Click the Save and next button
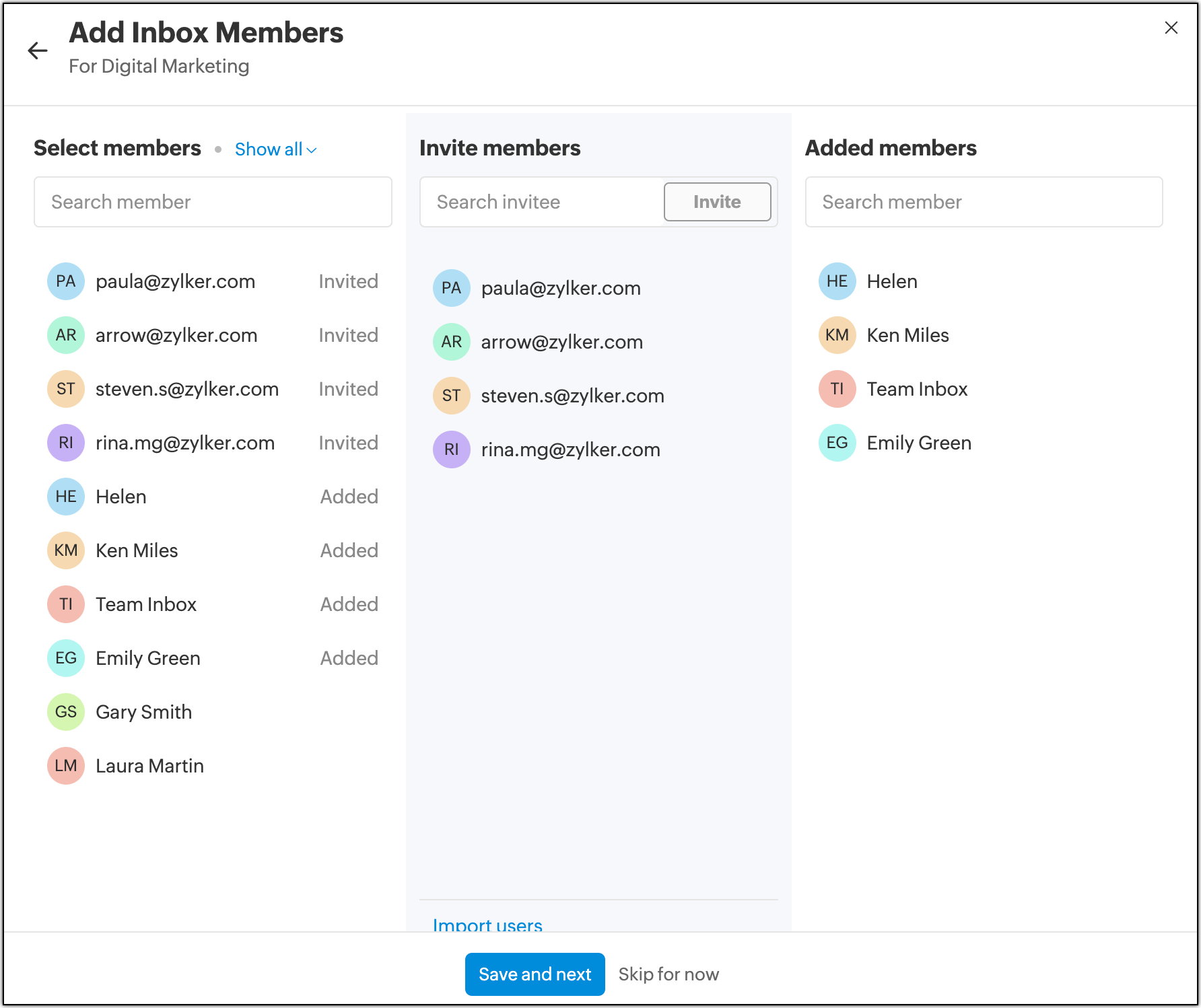1201x1008 pixels. pos(535,974)
